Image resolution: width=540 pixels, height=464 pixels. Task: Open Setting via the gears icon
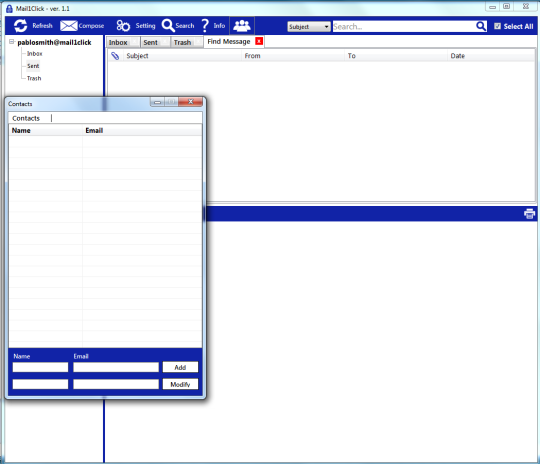[123, 26]
